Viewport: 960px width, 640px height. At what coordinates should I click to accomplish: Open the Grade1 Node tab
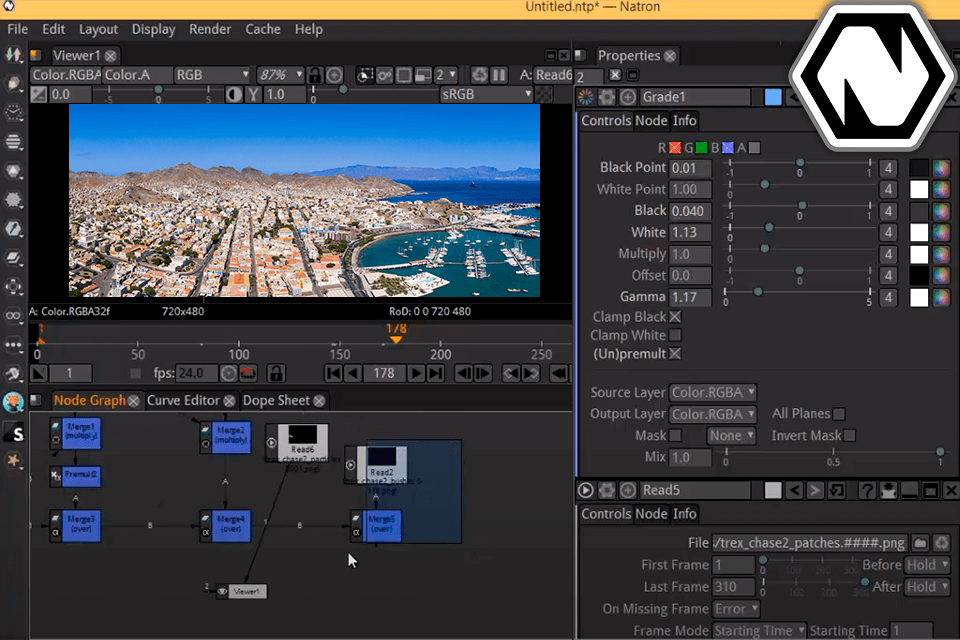coord(651,120)
